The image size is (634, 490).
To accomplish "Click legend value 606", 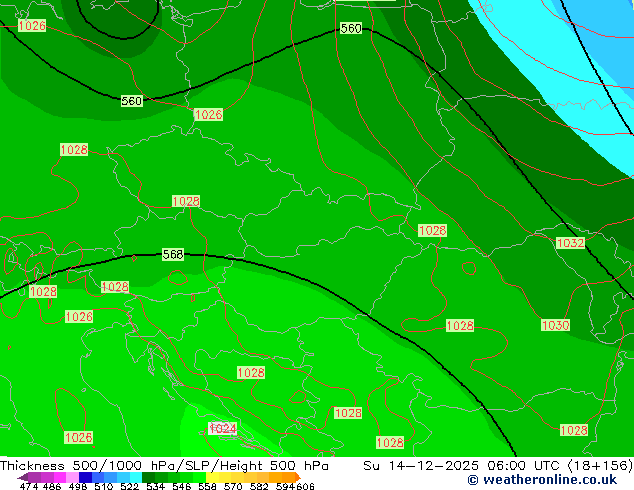I will (305, 486).
